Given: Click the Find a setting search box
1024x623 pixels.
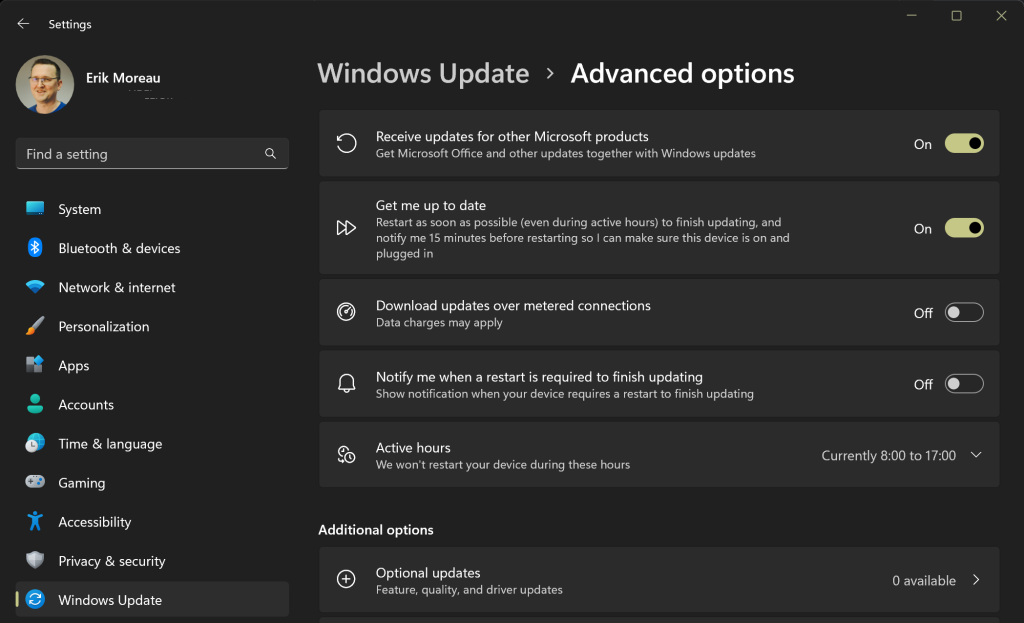Looking at the screenshot, I should pyautogui.click(x=140, y=154).
